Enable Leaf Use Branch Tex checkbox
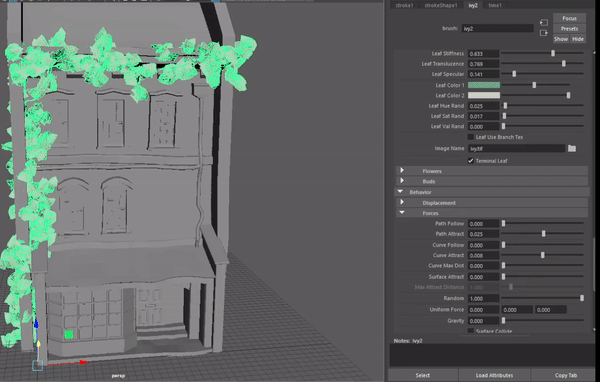The width and height of the screenshot is (600, 382). click(x=471, y=137)
